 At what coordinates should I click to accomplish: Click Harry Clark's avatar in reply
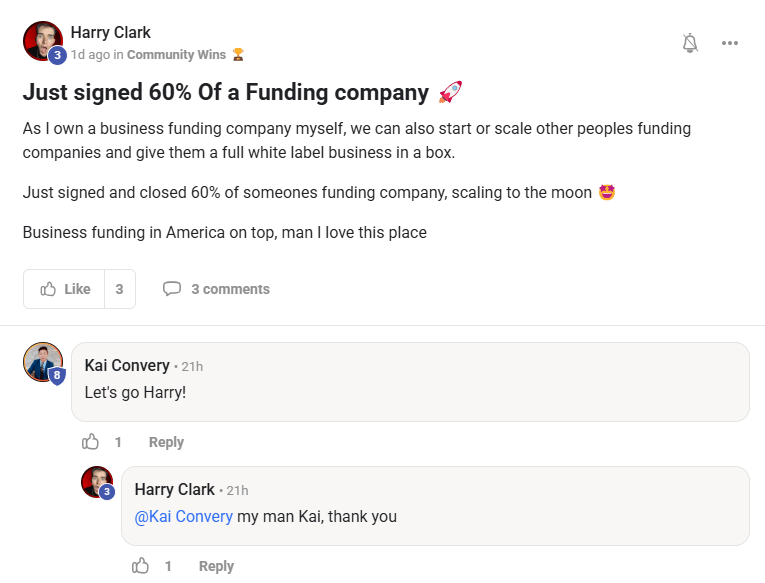coord(96,481)
